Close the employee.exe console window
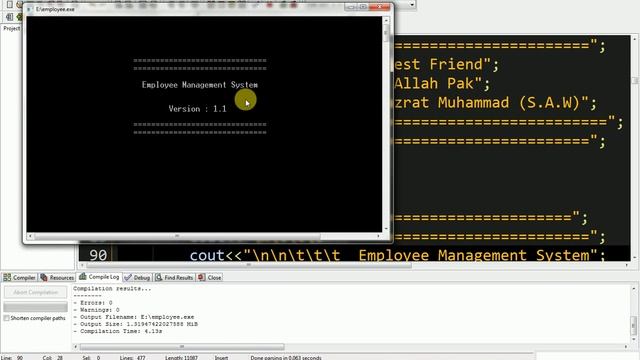This screenshot has width=640, height=360. point(380,7)
